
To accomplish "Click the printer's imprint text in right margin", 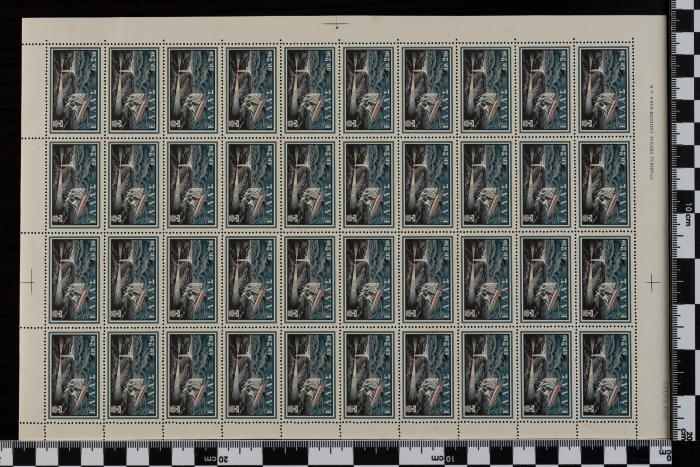I will [x=650, y=132].
